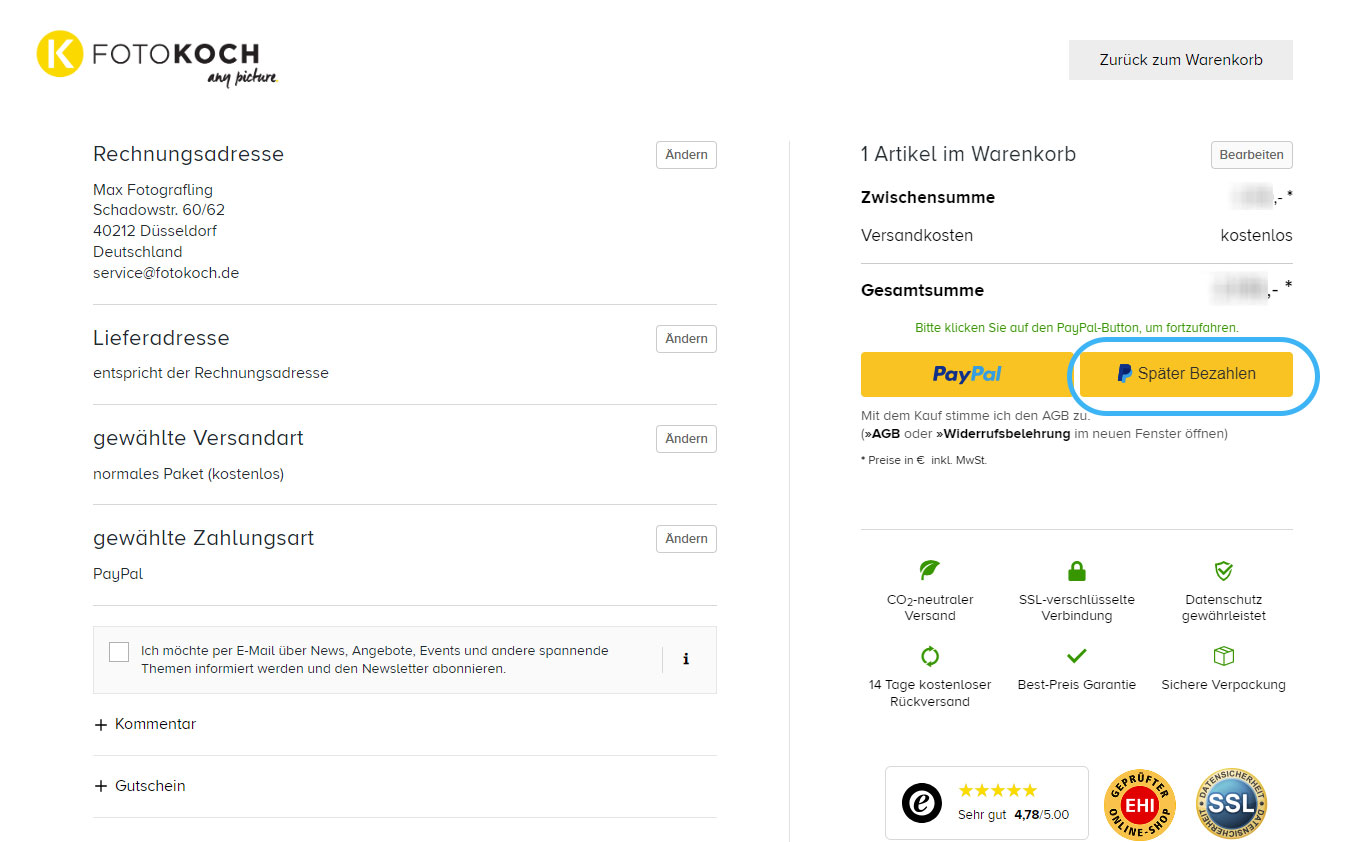This screenshot has height=842, width=1348.
Task: Pay with the yellow PayPal button
Action: click(966, 374)
